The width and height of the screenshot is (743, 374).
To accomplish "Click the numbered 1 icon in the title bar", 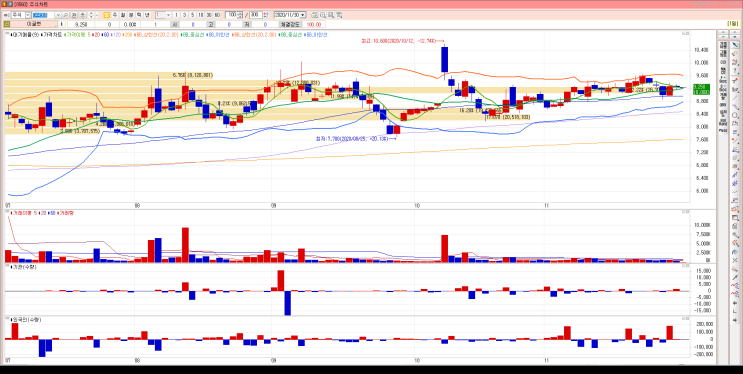I will point(4,4).
